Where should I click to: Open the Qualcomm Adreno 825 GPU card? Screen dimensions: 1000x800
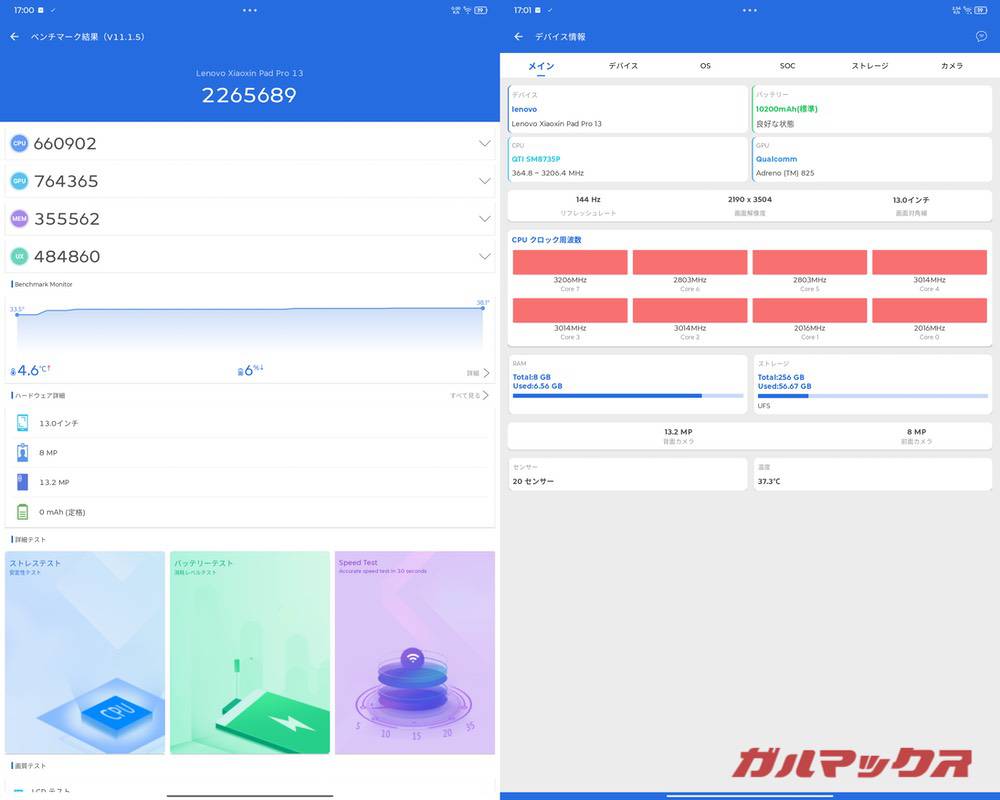point(872,159)
